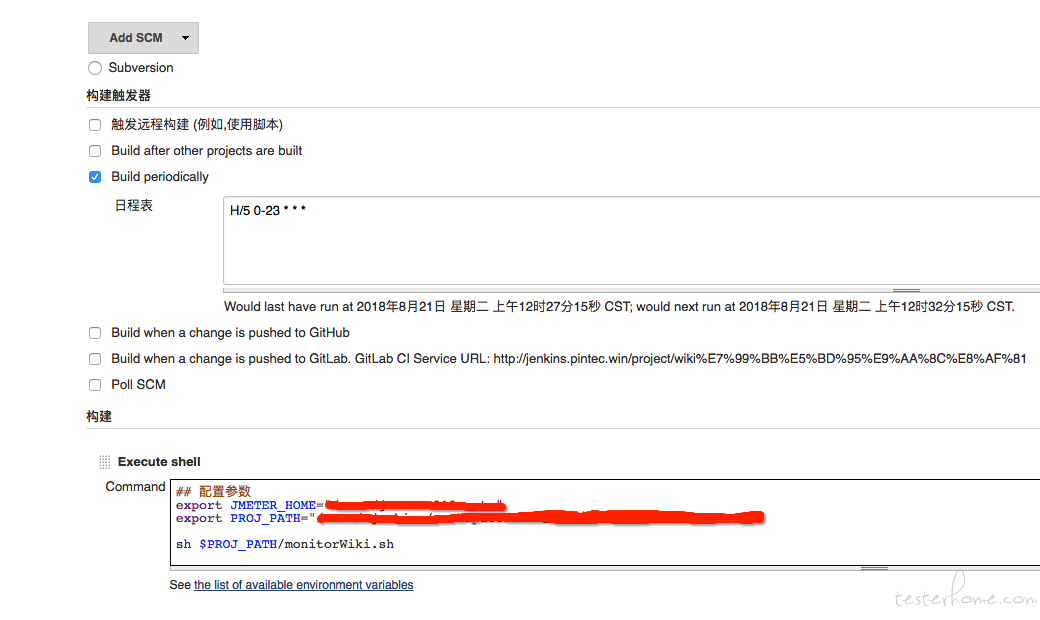The image size is (1040, 620).
Task: Click the 构建触发器 section heading
Action: (x=119, y=95)
